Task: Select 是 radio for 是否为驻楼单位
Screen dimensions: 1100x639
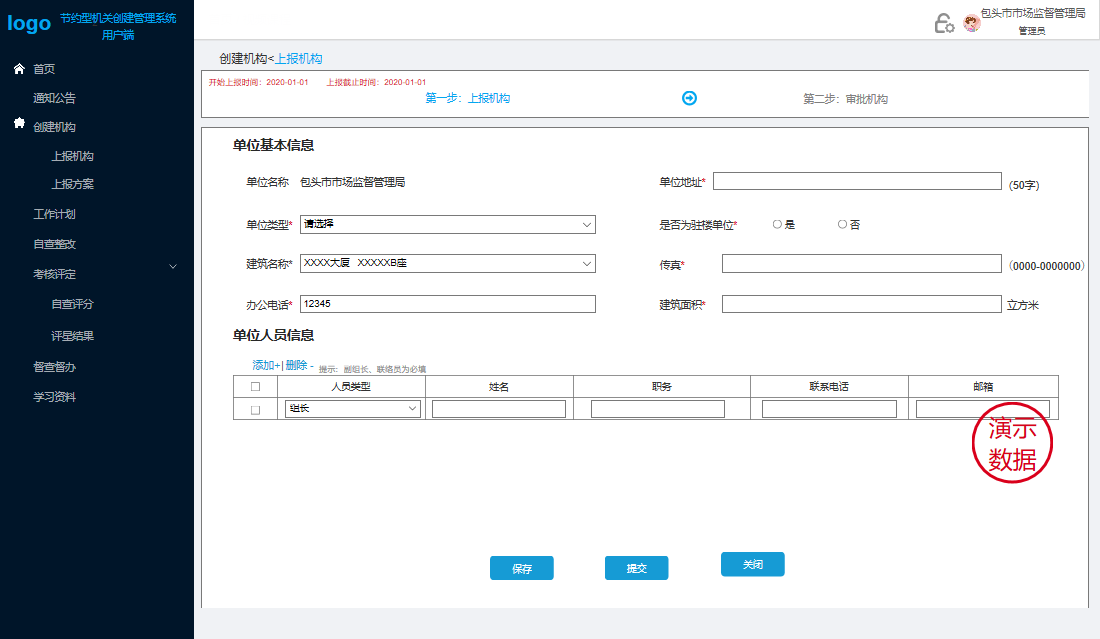Action: click(777, 225)
